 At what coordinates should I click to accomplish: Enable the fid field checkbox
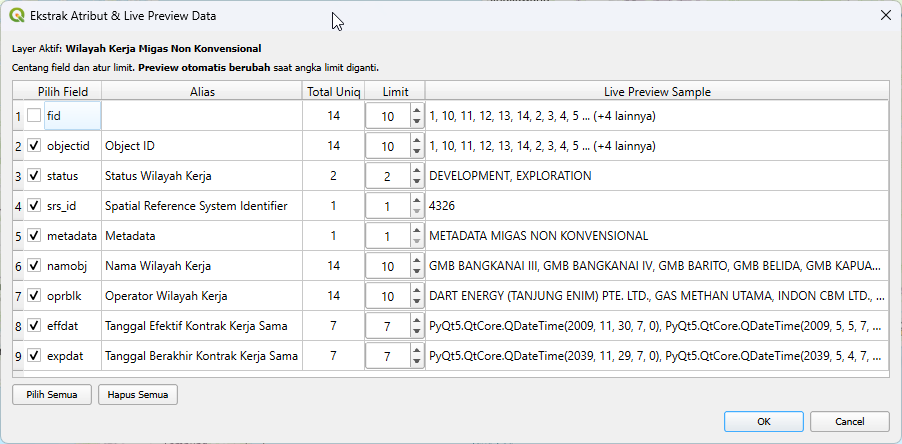point(34,116)
